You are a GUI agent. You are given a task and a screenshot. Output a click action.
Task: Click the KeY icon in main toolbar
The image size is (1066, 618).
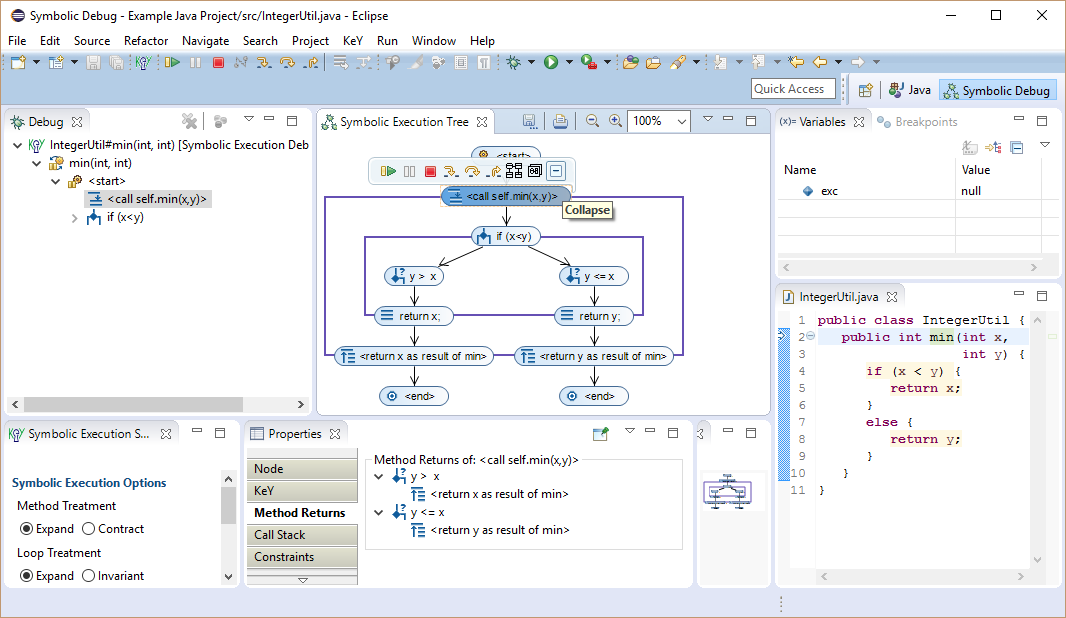(x=143, y=63)
